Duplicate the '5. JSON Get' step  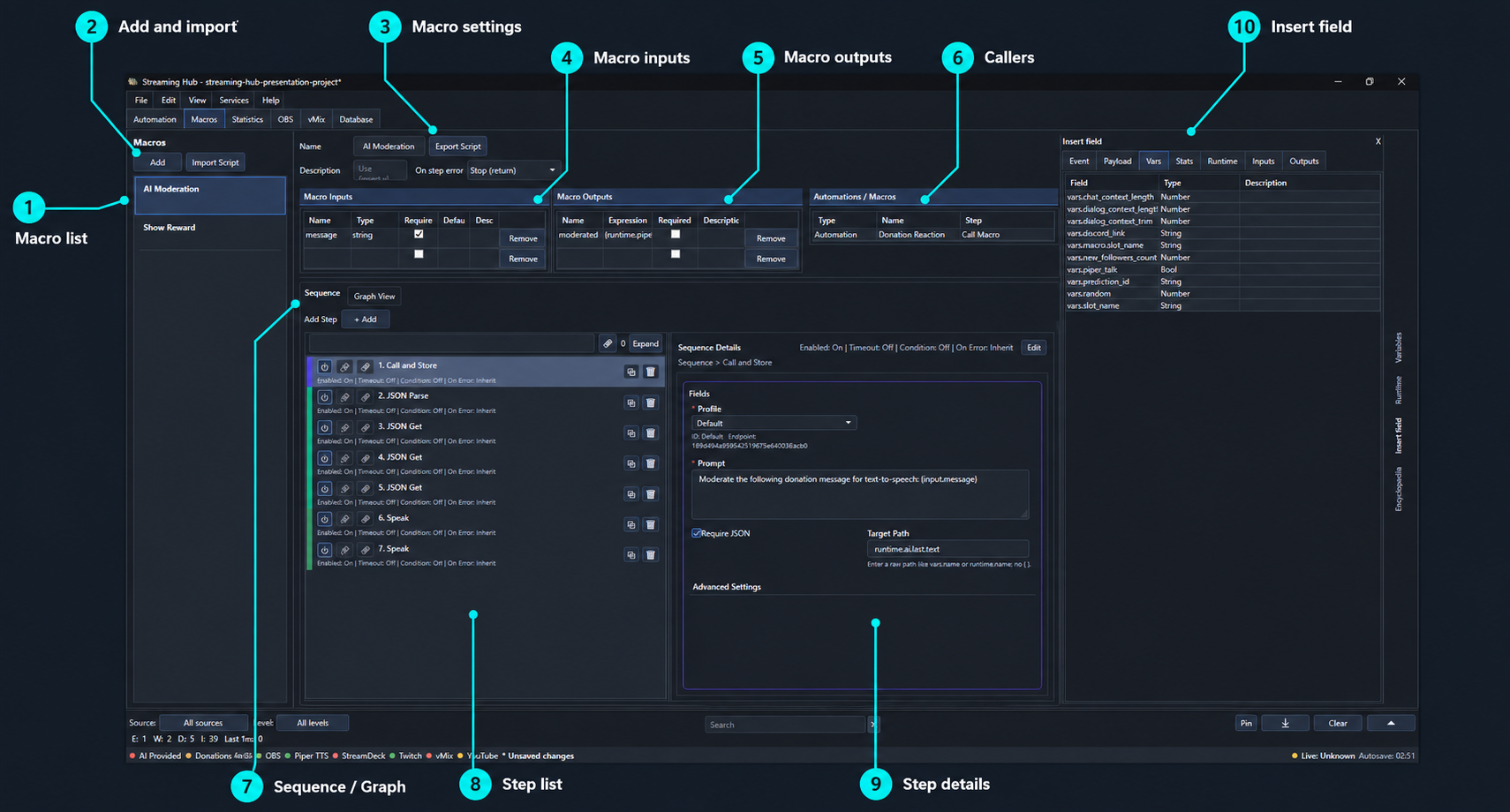coord(630,494)
